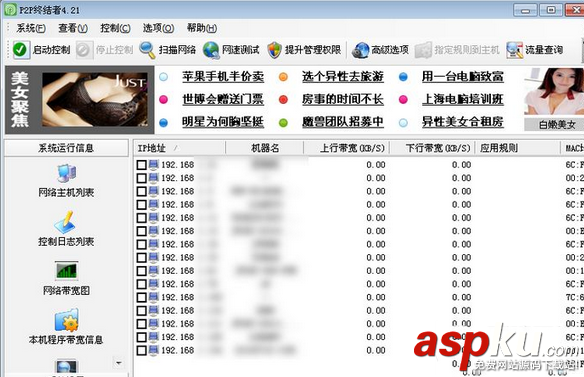584x377 pixels.
Task: Click the 启动控制 green checkmark icon
Action: click(20, 50)
